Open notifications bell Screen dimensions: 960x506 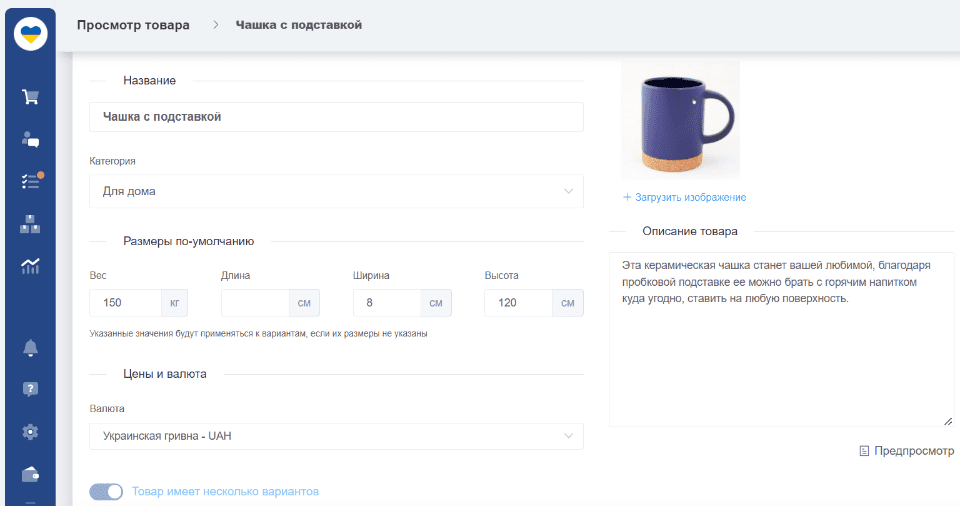click(x=30, y=348)
